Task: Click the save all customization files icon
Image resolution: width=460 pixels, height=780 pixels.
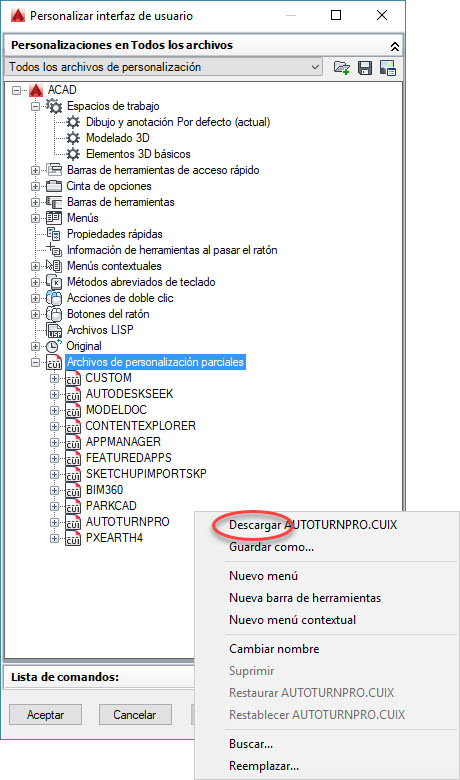Action: [365, 68]
